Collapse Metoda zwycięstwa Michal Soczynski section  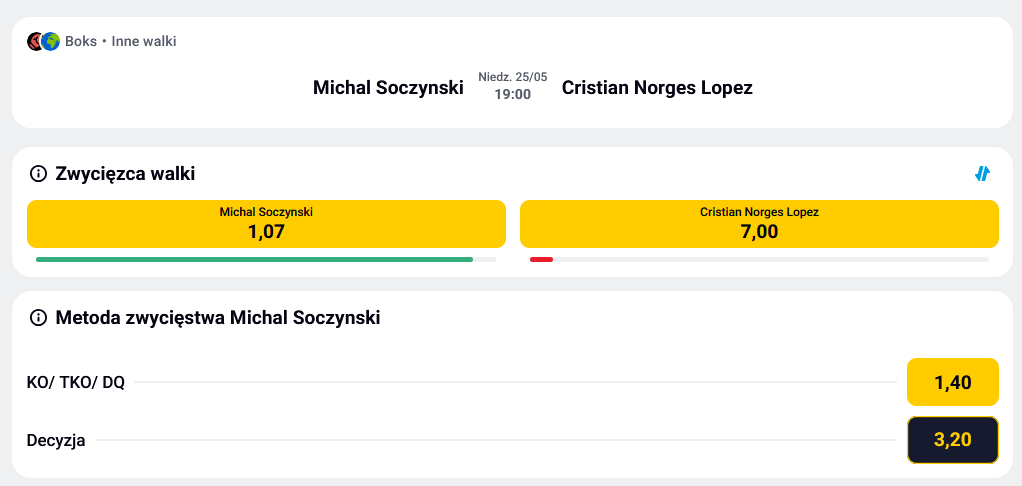click(218, 318)
